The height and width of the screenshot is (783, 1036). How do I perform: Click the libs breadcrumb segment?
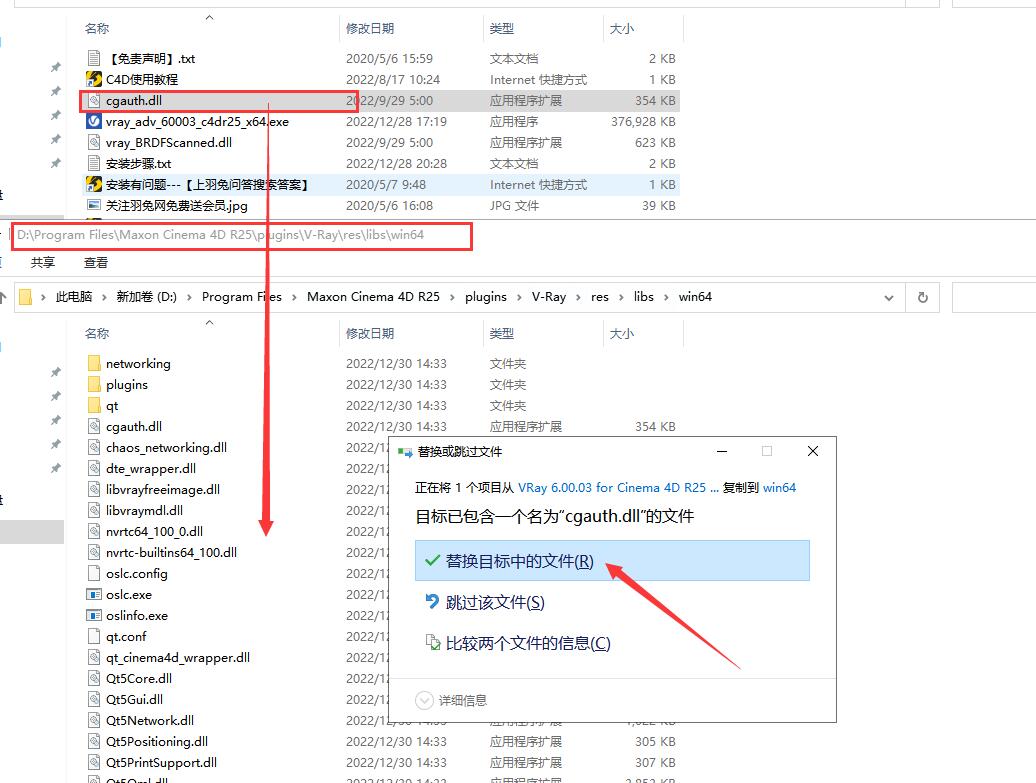pyautogui.click(x=644, y=297)
